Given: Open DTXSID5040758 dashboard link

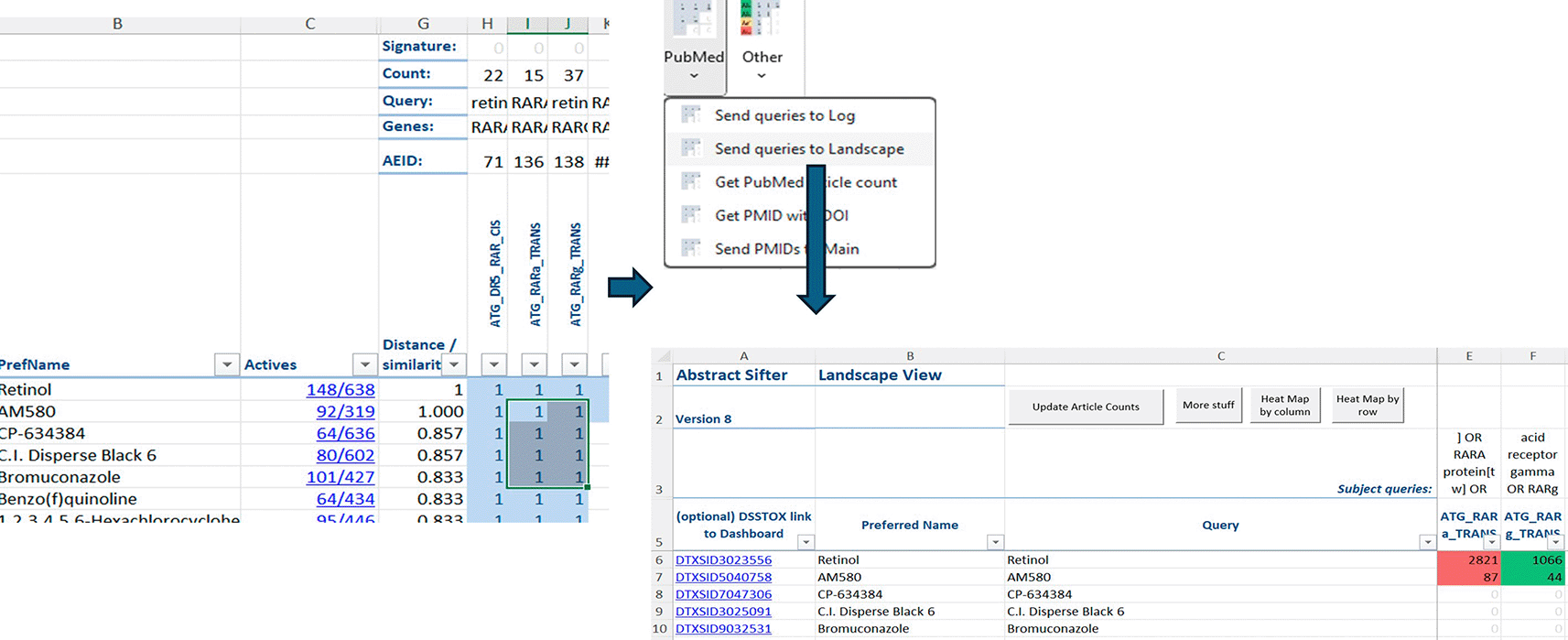Looking at the screenshot, I should tap(723, 577).
